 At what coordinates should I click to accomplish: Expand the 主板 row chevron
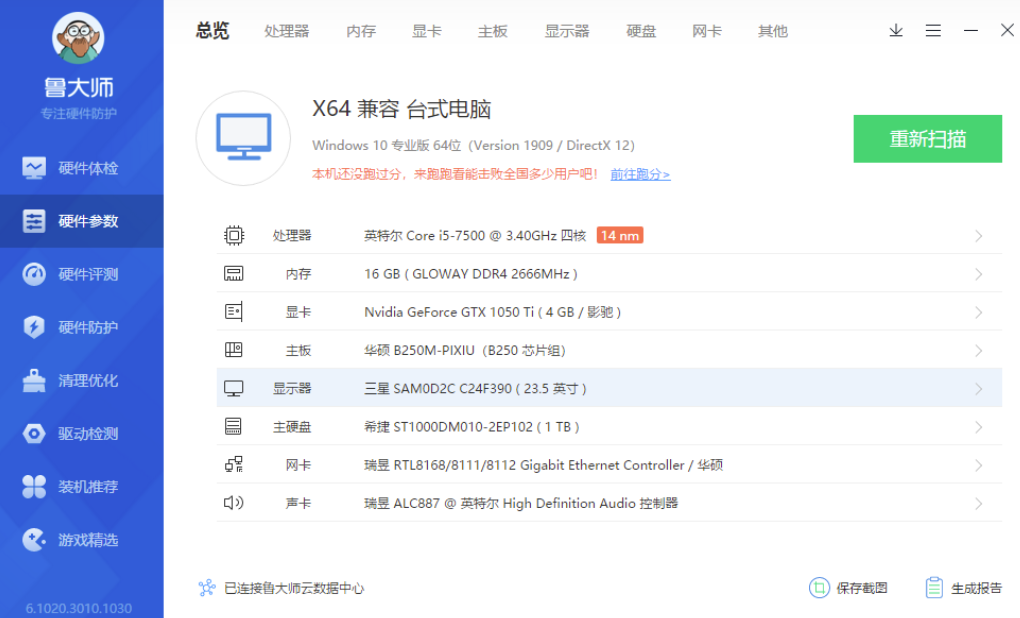point(978,351)
